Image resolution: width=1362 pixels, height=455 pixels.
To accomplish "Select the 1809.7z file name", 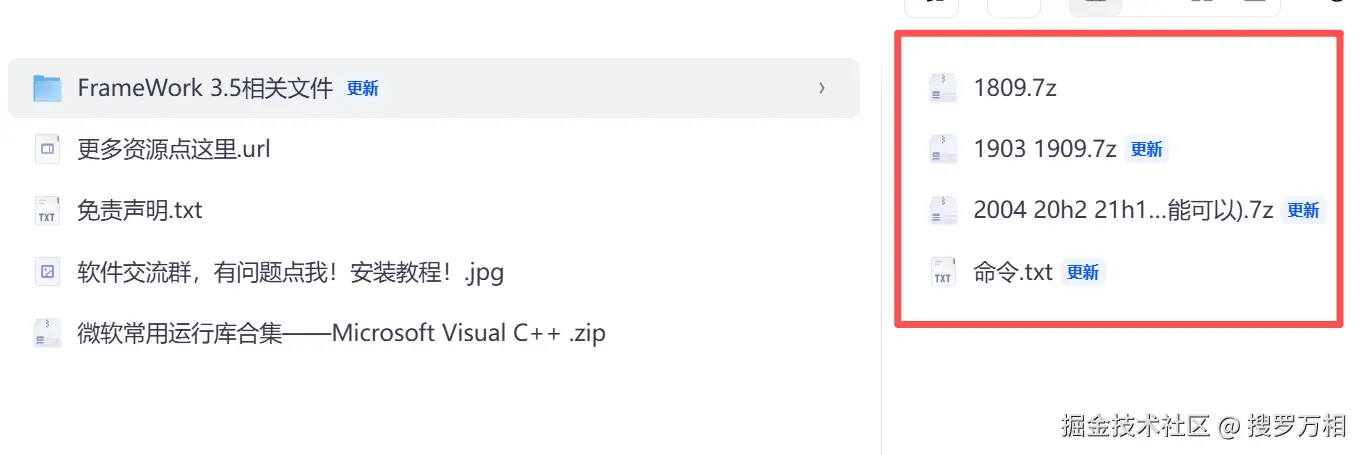I will coord(1015,88).
